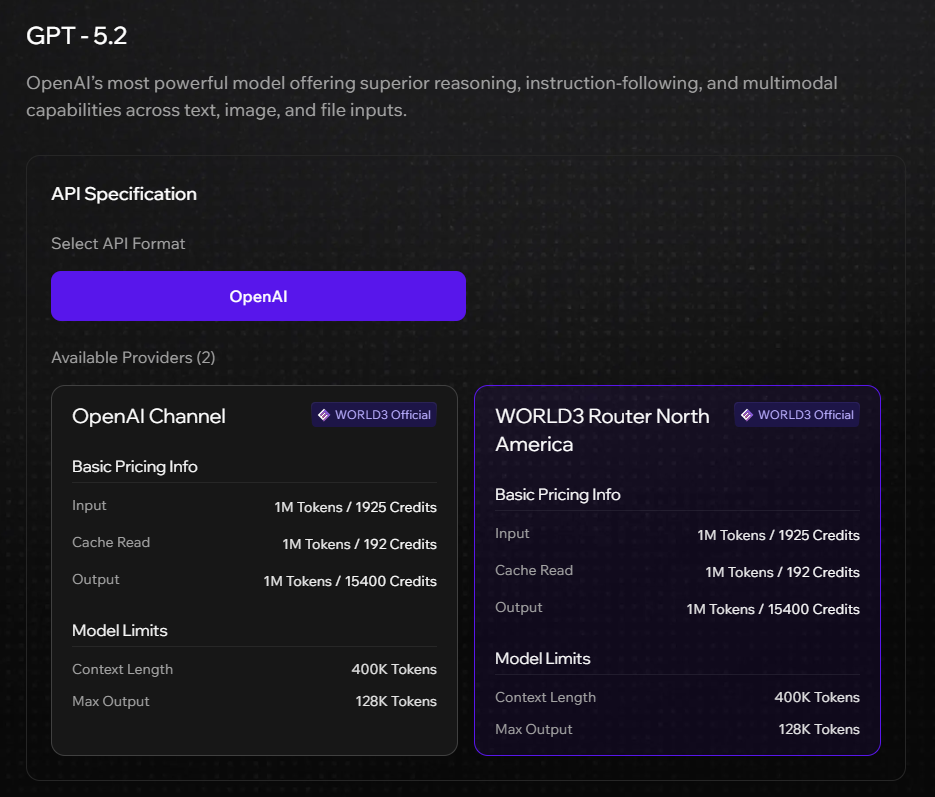Click Input price value in Router North America card
935x797 pixels.
click(778, 535)
